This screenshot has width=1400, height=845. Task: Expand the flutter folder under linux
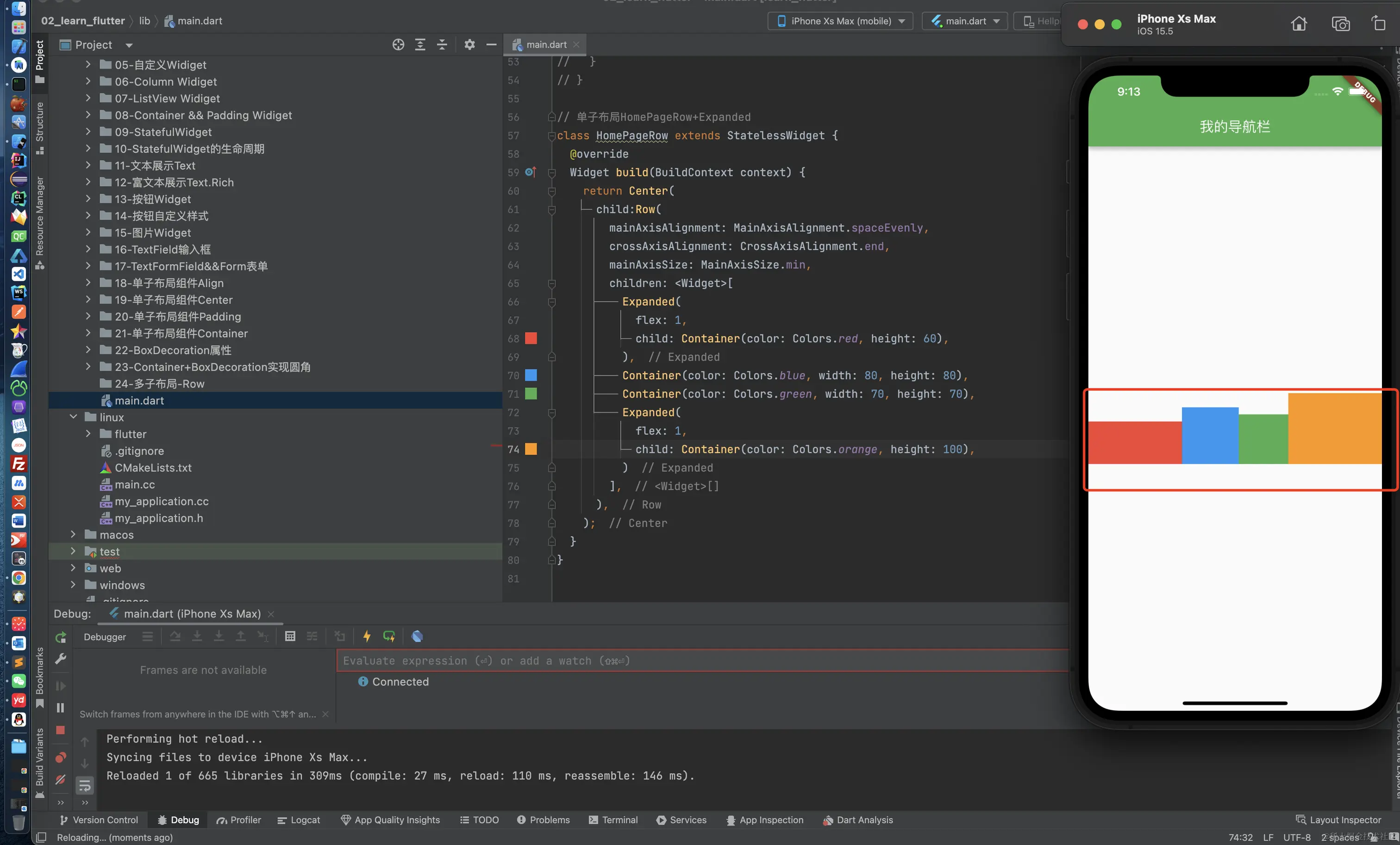coord(88,433)
